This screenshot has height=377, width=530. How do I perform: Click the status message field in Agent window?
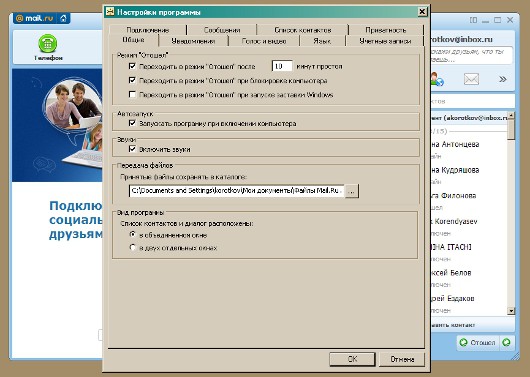click(x=471, y=55)
